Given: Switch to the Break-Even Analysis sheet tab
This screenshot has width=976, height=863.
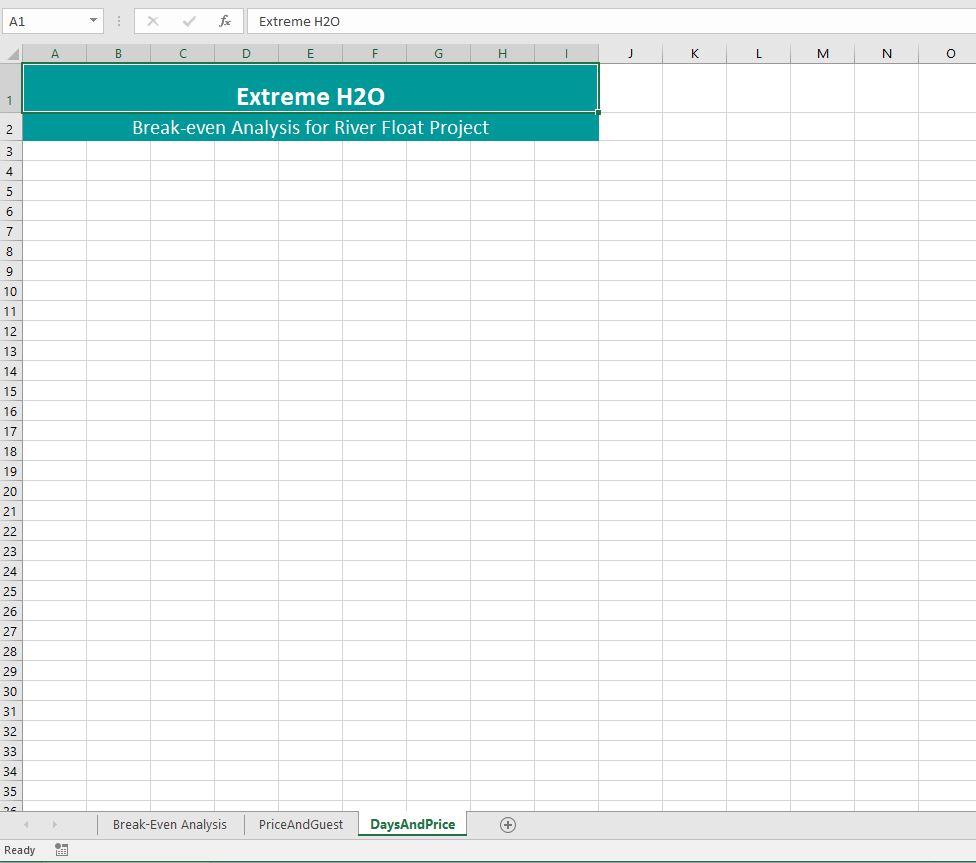Looking at the screenshot, I should point(169,824).
